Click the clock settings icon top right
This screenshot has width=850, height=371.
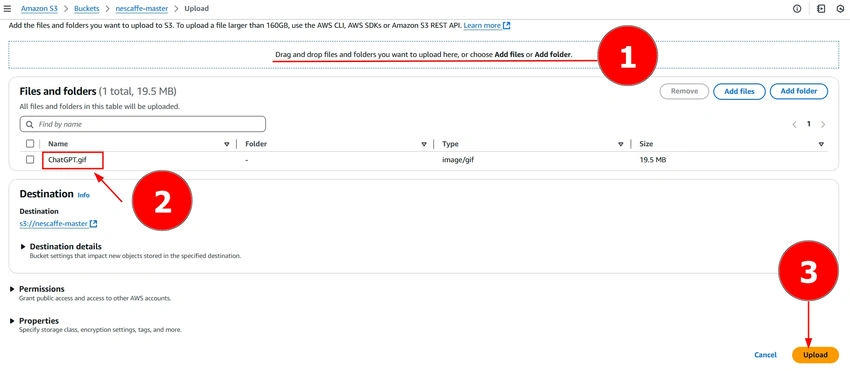tap(841, 9)
